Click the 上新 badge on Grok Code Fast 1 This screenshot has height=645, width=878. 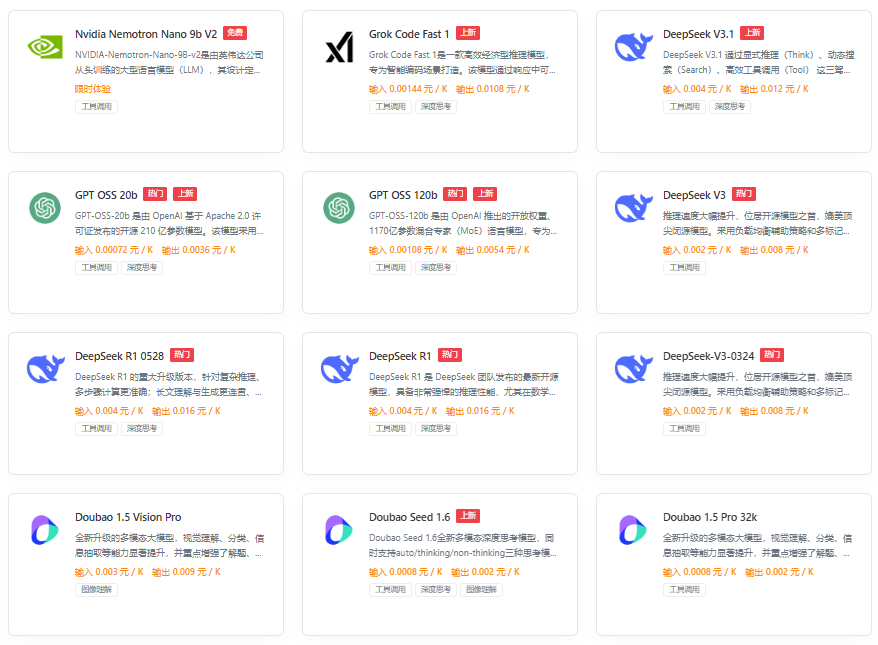coord(468,32)
